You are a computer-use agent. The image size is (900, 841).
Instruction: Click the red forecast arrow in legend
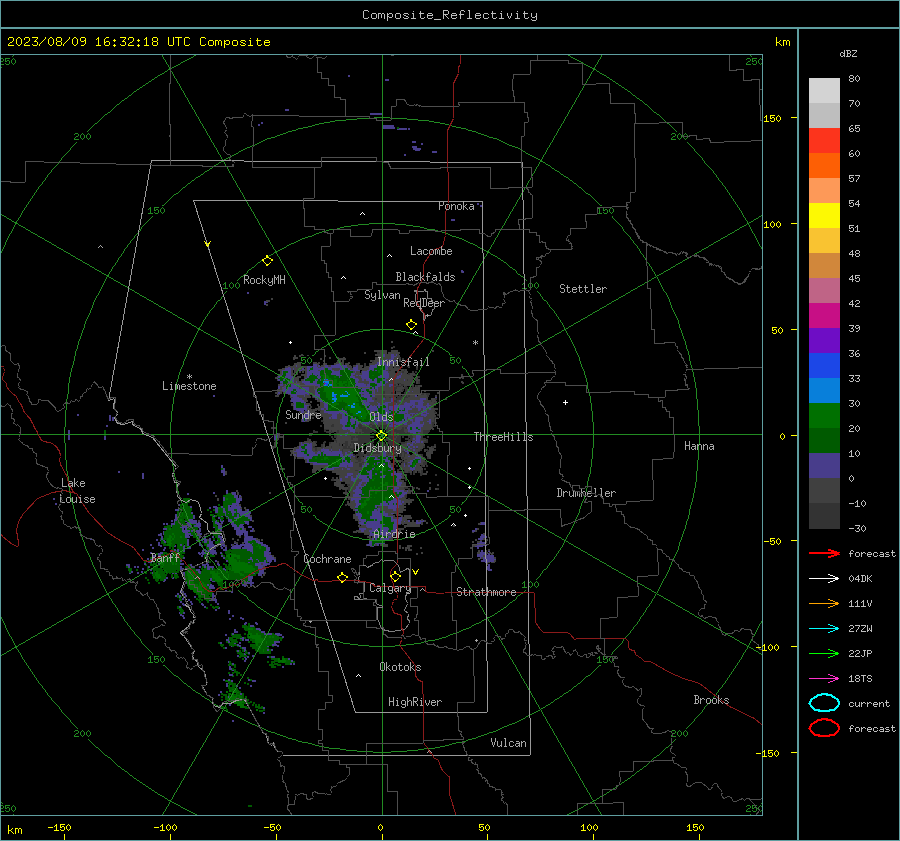coord(824,553)
